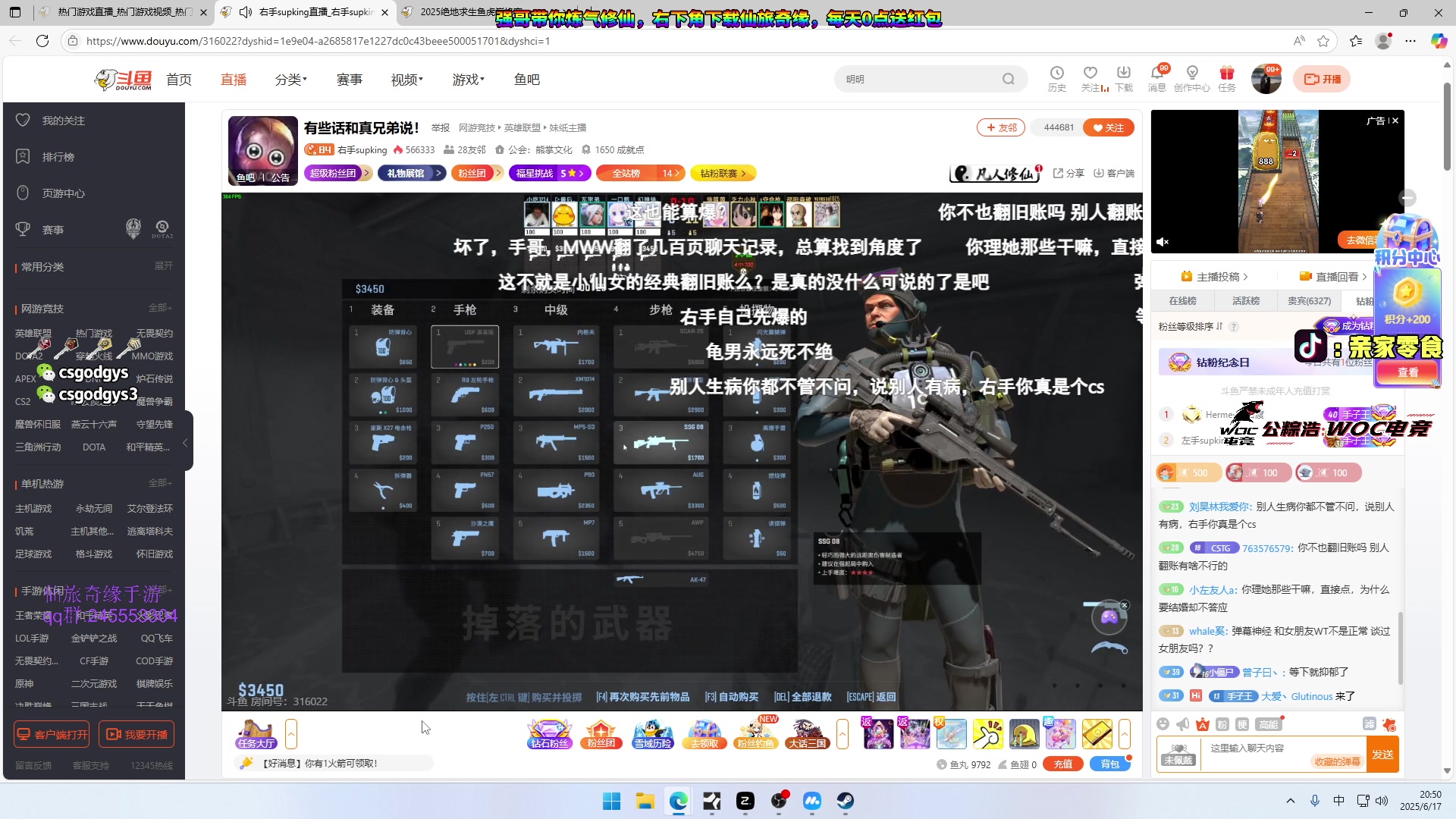Click the Douyu logo
Viewport: 1456px width, 819px height.
point(123,80)
